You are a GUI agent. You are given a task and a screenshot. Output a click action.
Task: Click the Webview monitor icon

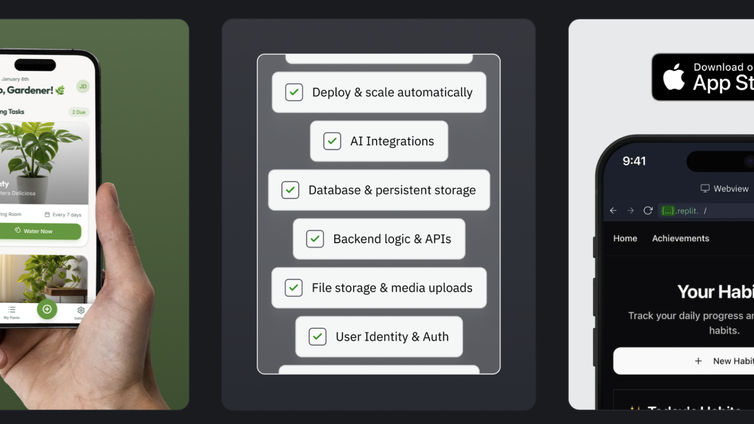pos(705,188)
